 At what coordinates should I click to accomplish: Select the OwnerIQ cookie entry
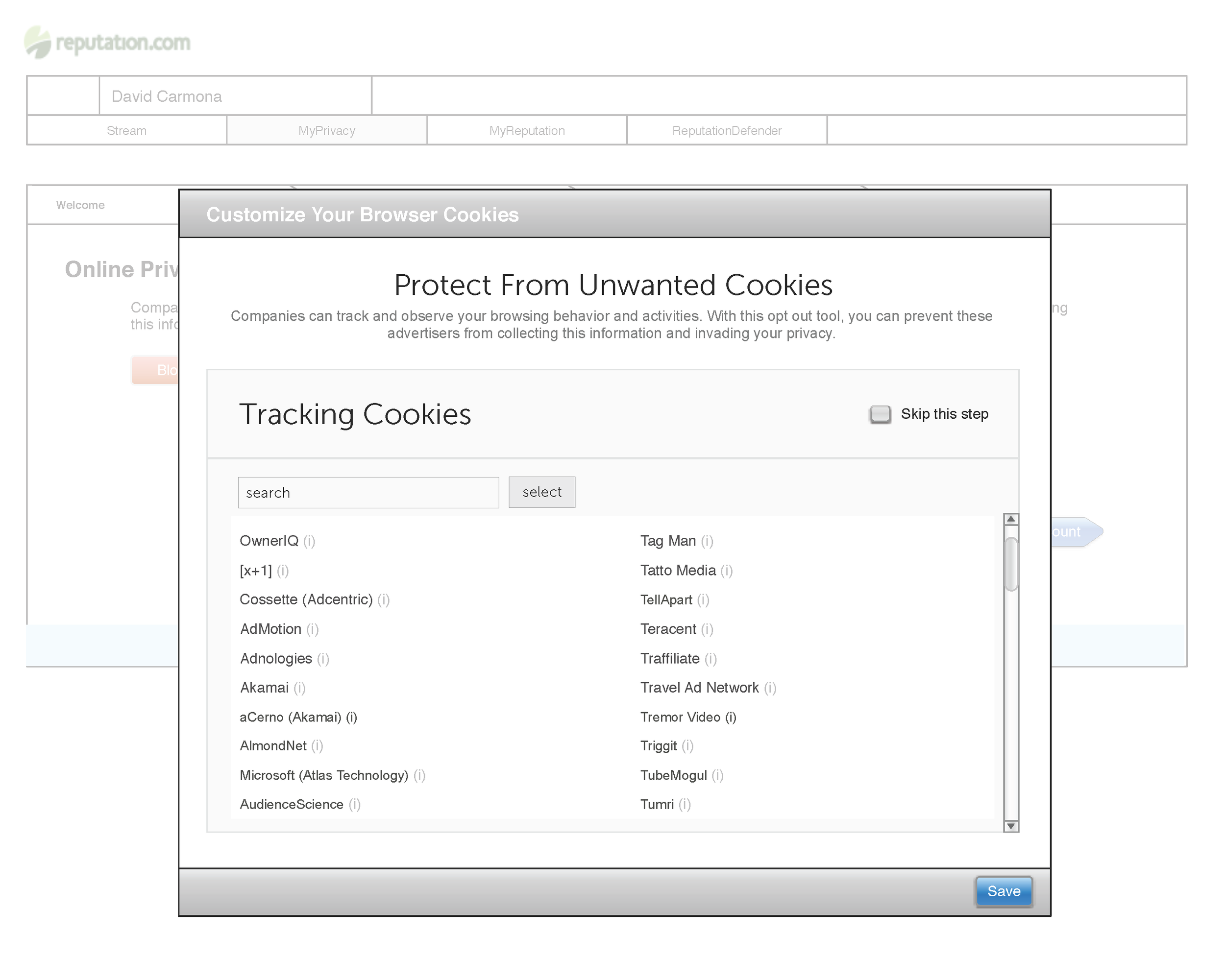click(x=269, y=541)
